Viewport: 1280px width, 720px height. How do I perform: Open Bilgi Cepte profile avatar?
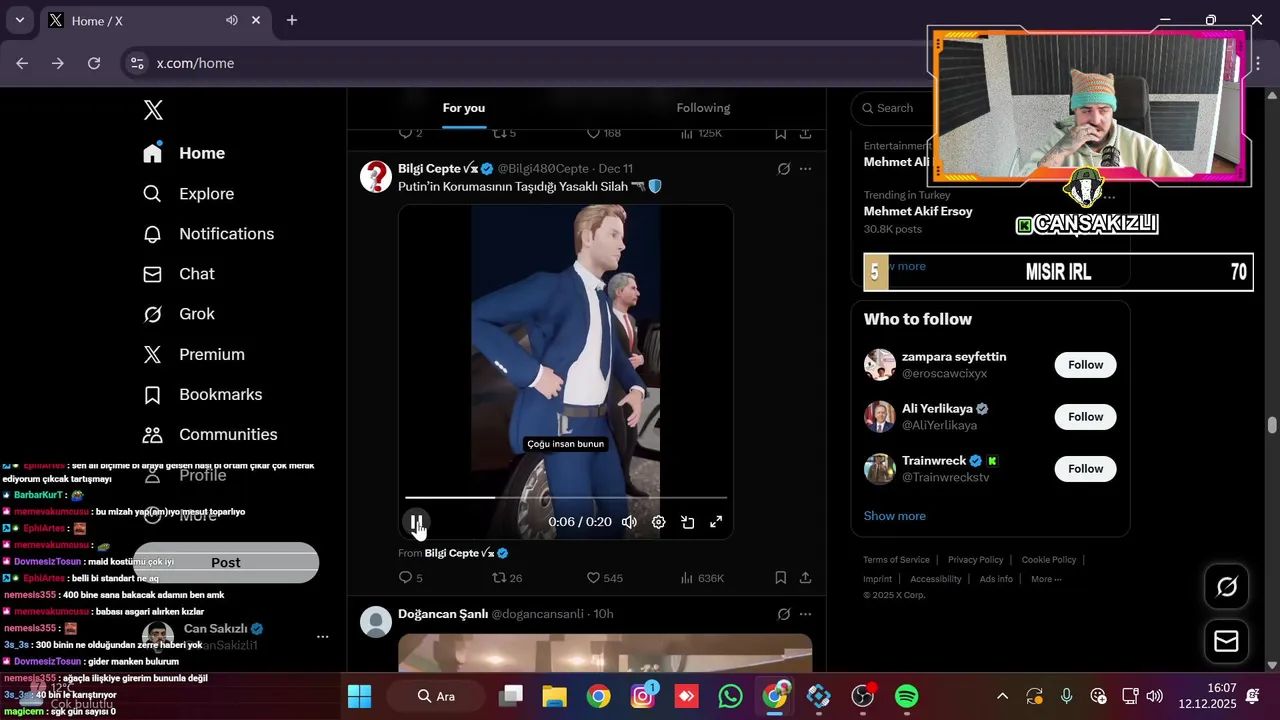pos(376,176)
